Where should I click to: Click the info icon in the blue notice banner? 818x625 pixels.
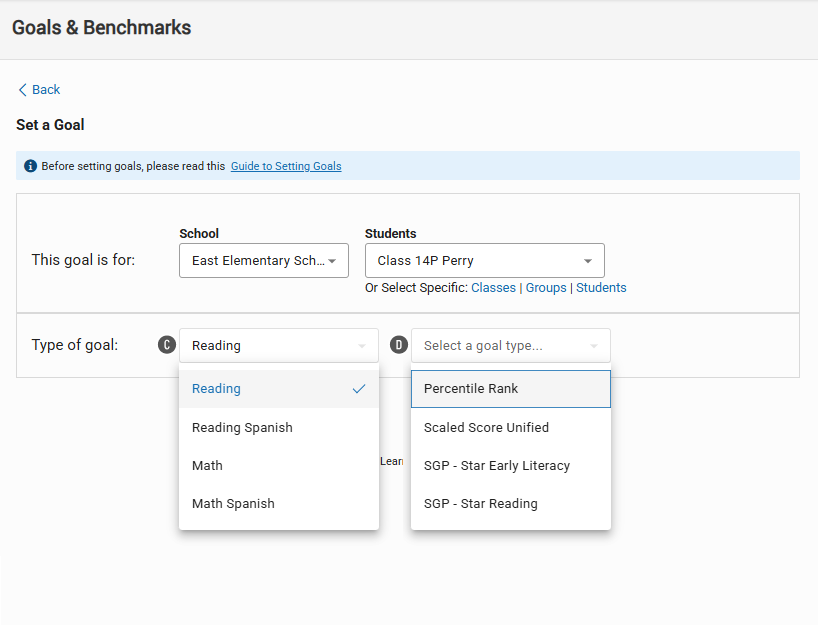pos(29,165)
